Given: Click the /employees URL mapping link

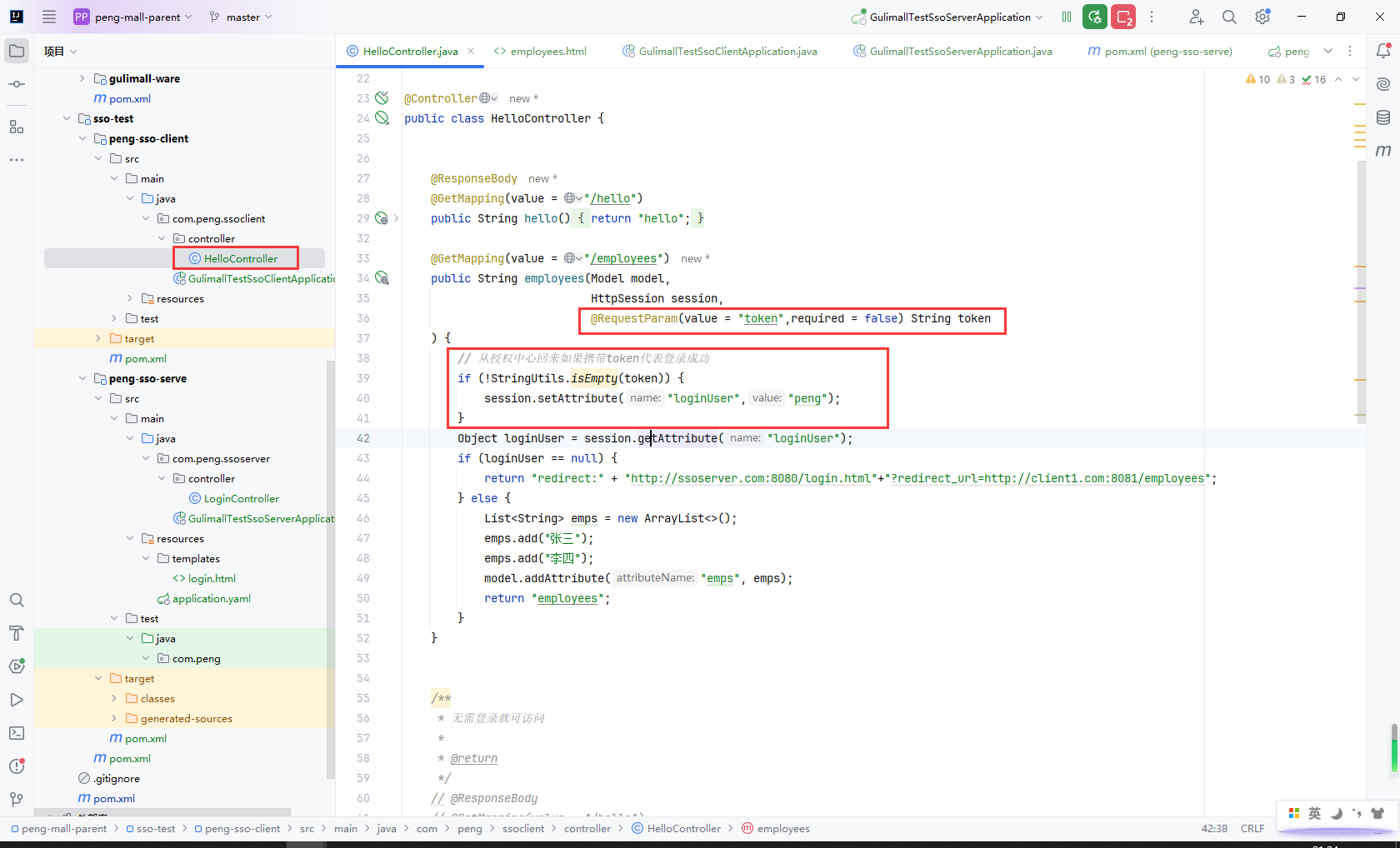Looking at the screenshot, I should coord(623,258).
